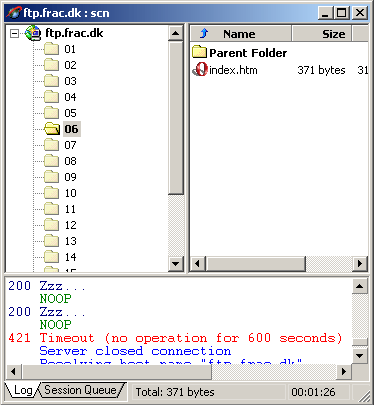
Task: Click the Opera icon of index.htm
Action: coord(200,69)
